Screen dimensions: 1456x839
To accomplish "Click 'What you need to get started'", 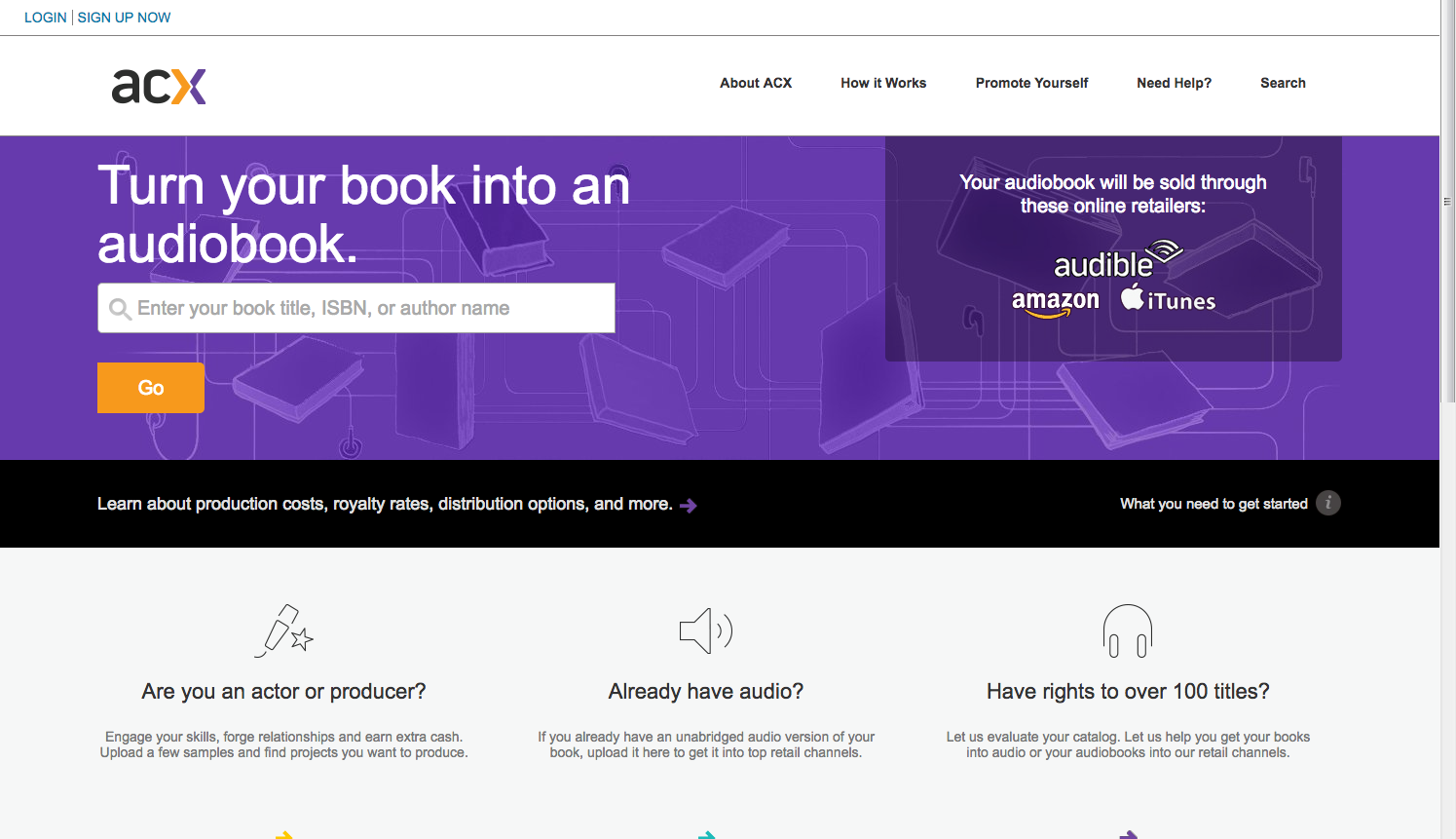I will (1213, 504).
